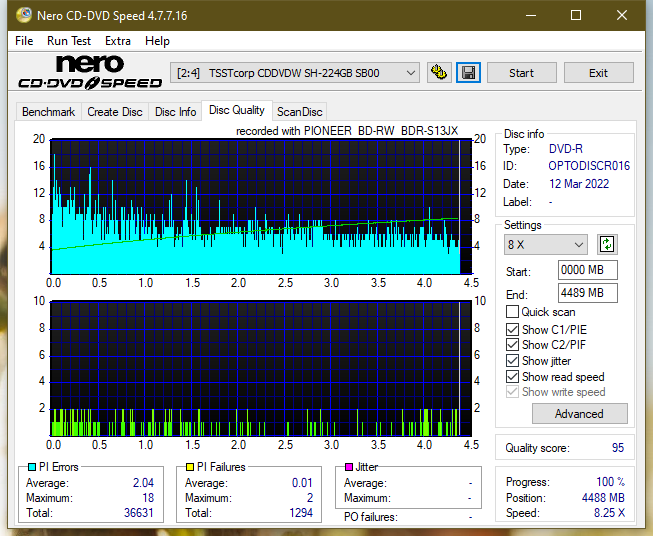Click the yellow PI Failures legend swatch
This screenshot has height=536, width=653.
[x=190, y=467]
